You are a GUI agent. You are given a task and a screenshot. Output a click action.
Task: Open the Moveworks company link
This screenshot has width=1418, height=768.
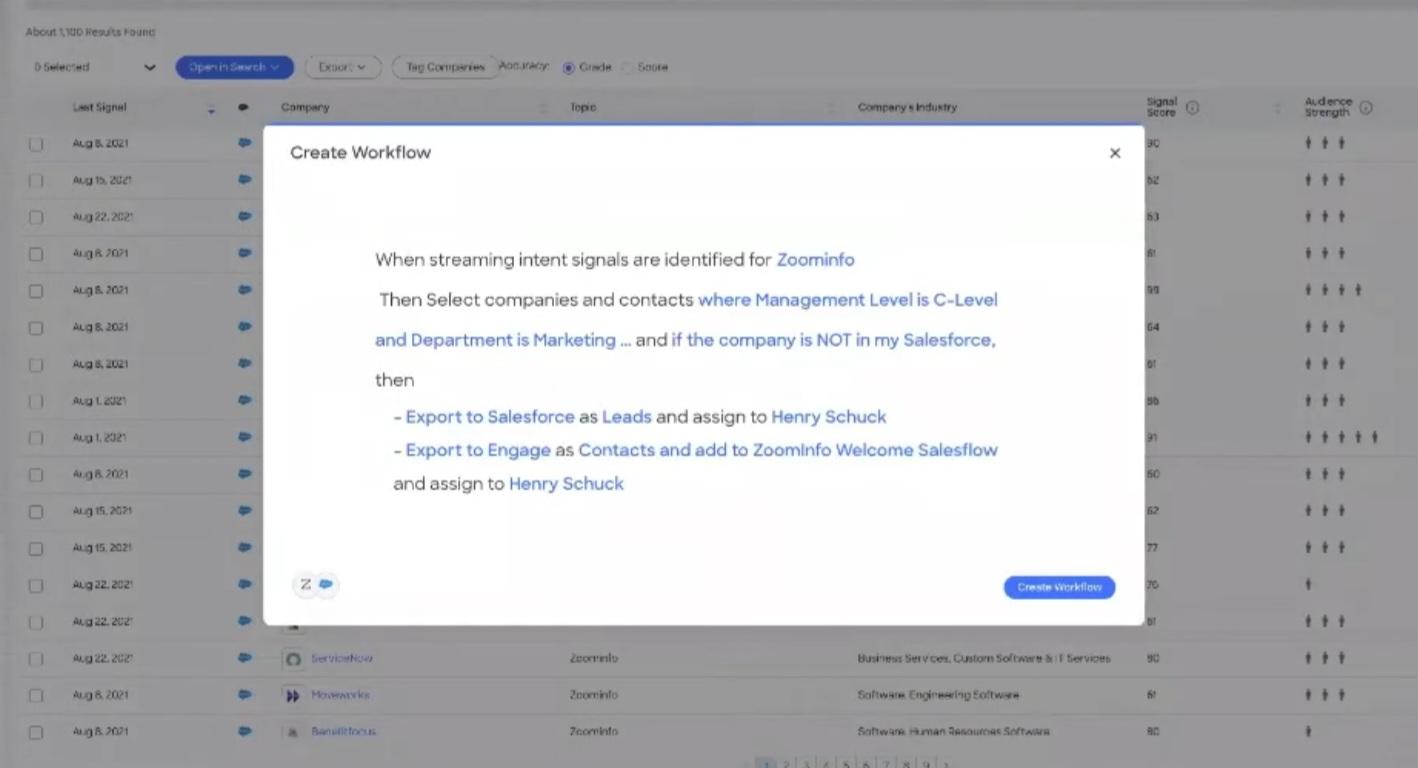(x=340, y=695)
